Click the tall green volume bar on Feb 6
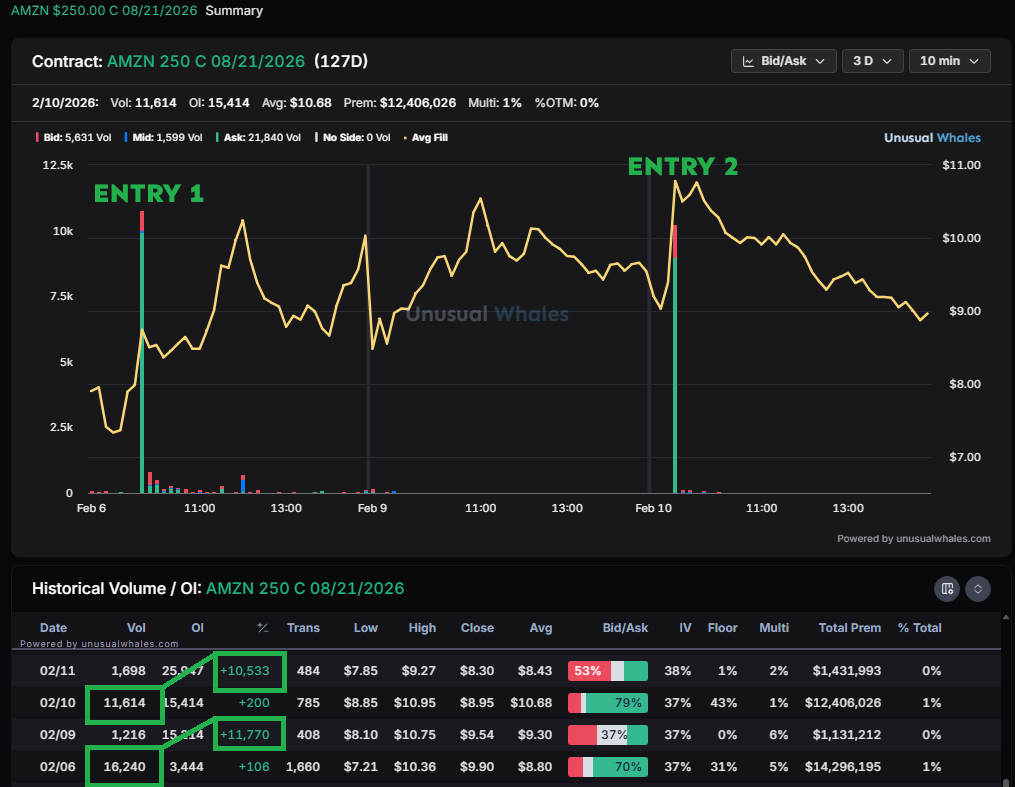The width and height of the screenshot is (1015, 787). (x=142, y=362)
